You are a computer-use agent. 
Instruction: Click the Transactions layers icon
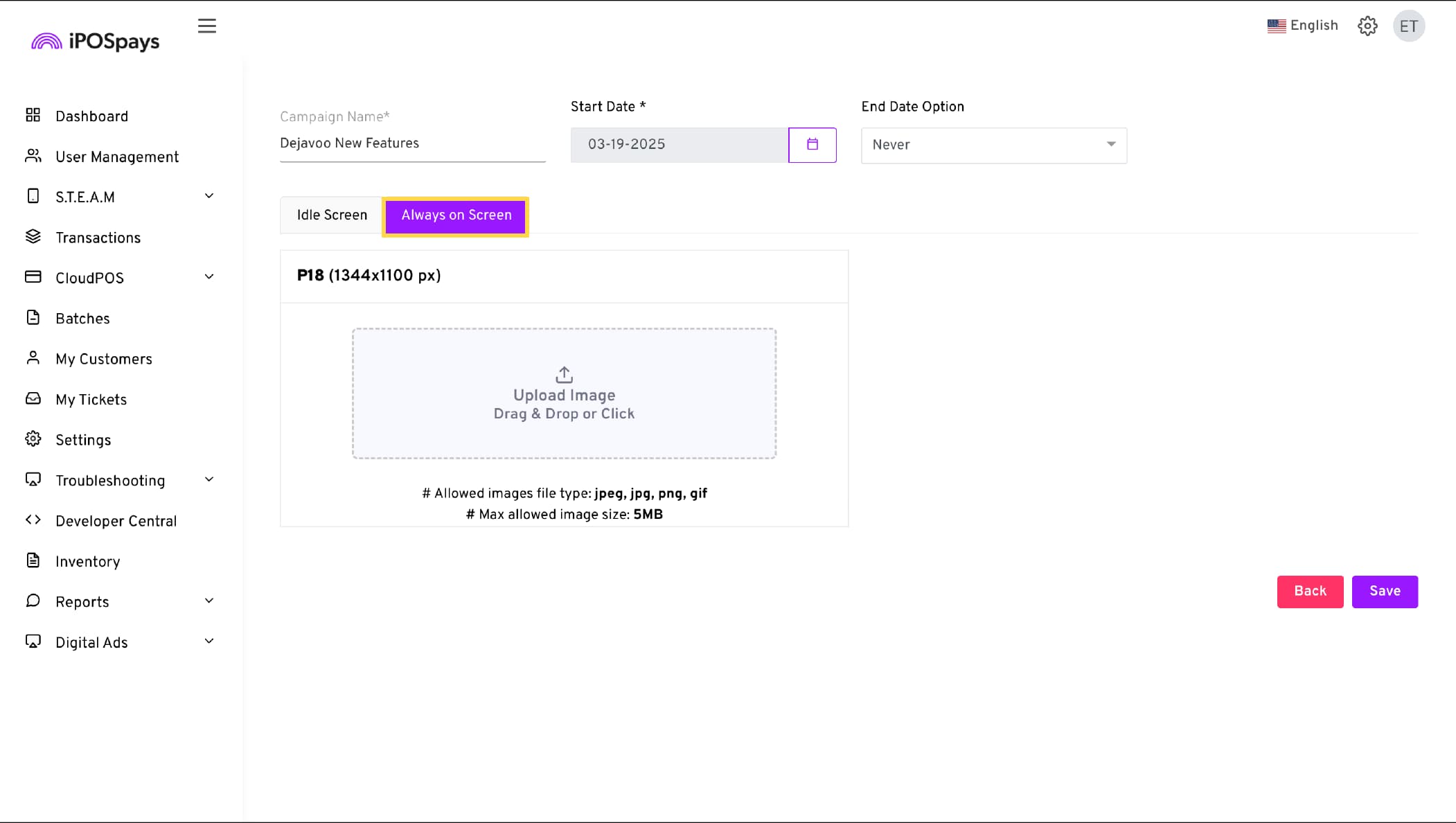[x=33, y=237]
